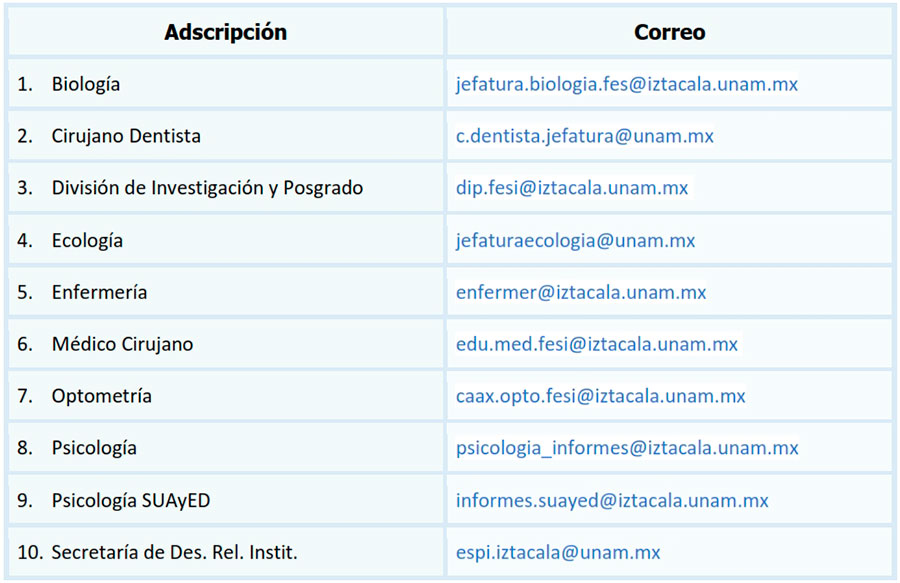Open the informes.suayed@iztacala.unam.mx email link

point(612,500)
